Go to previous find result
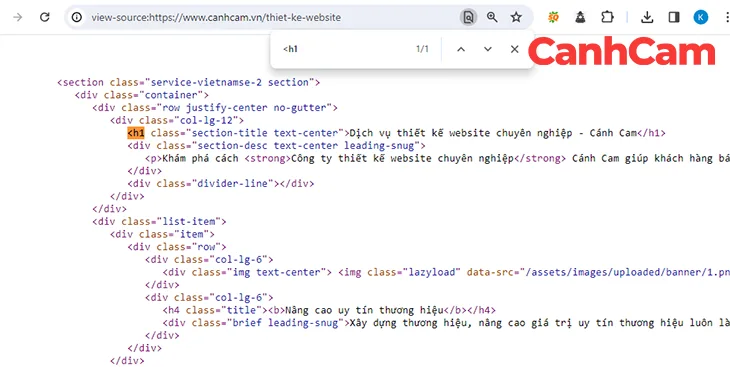Screen dimensions: 730x367 pos(461,49)
